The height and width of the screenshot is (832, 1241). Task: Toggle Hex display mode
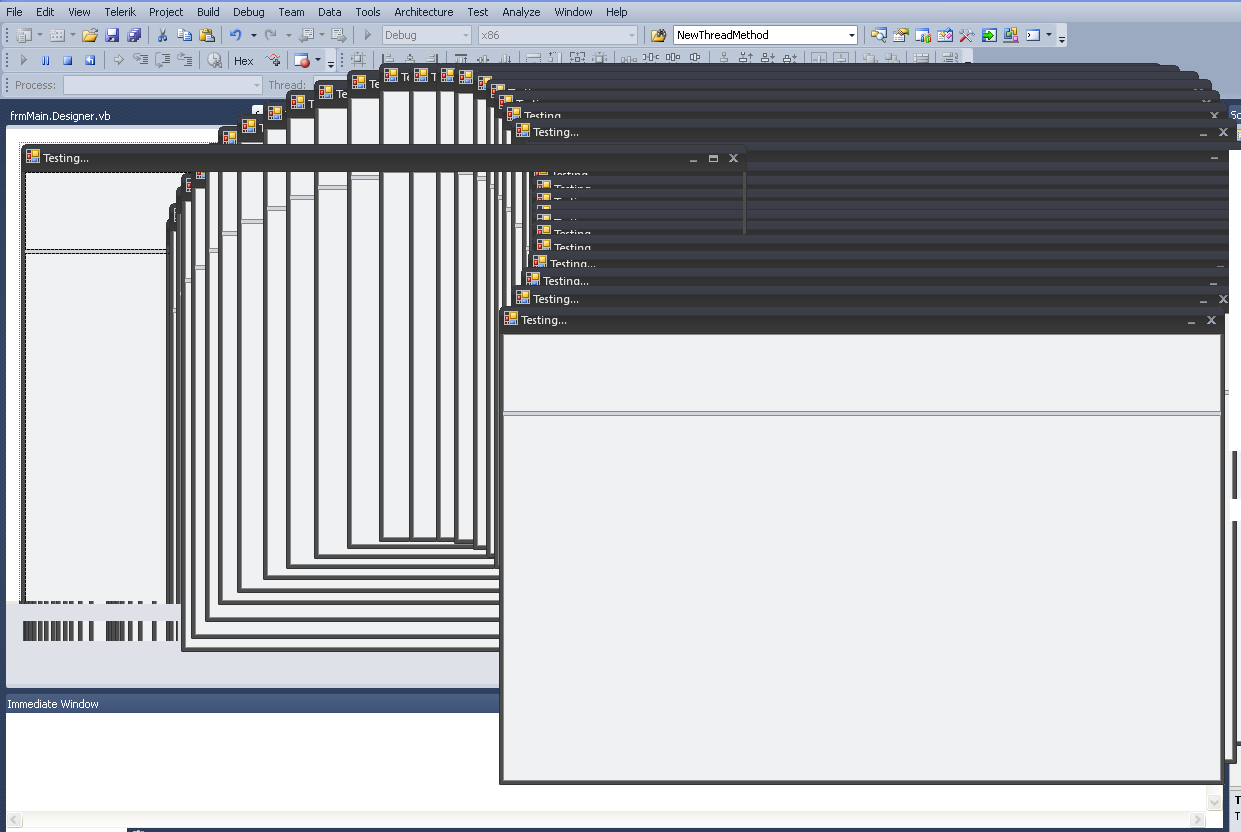point(244,60)
